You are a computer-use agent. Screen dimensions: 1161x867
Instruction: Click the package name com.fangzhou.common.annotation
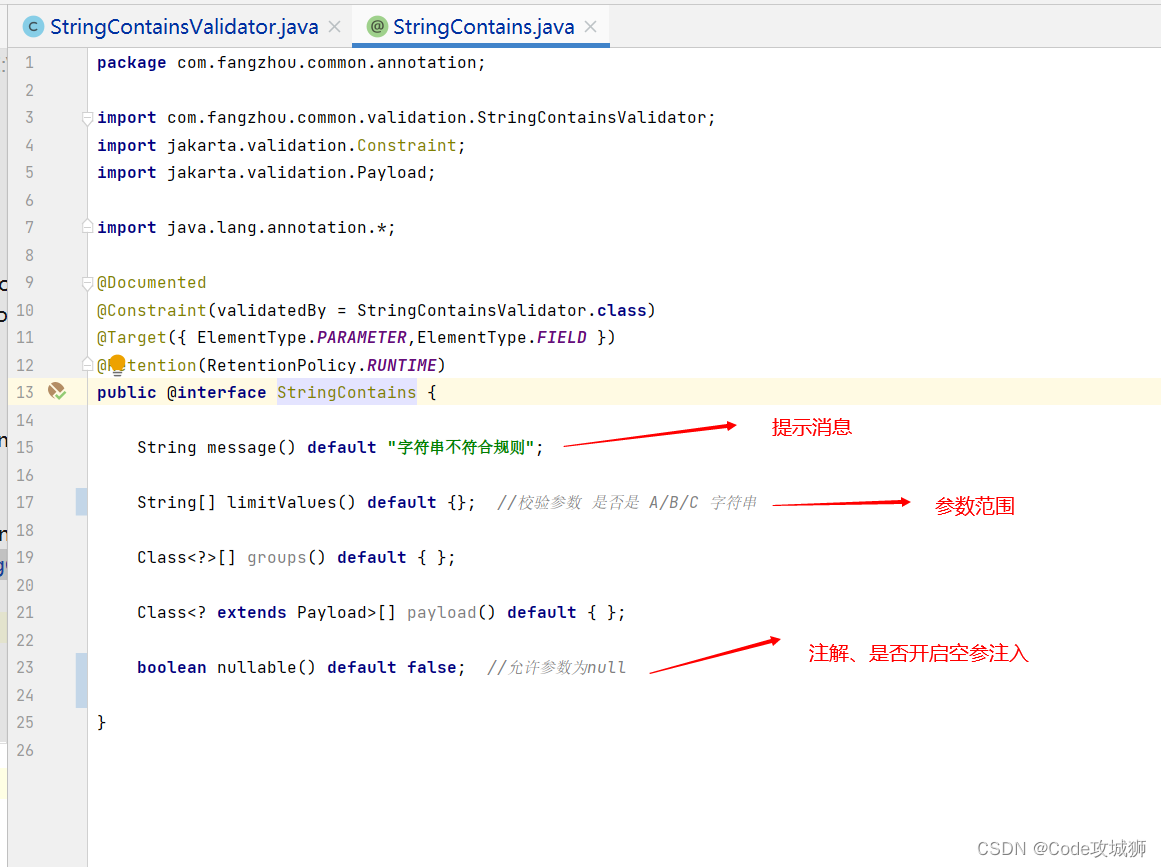[x=327, y=63]
